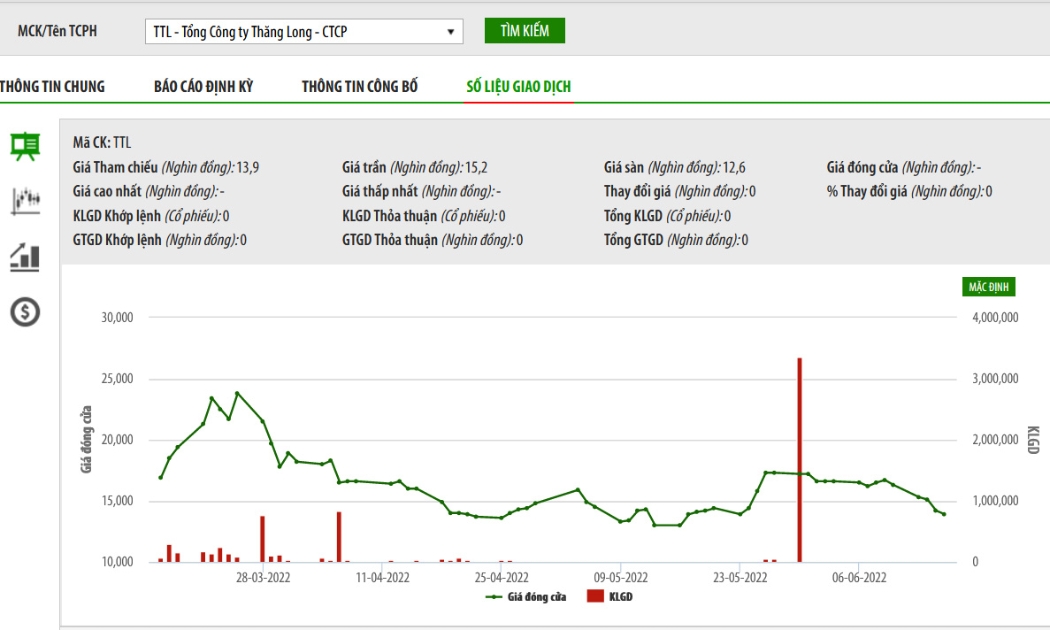Viewport: 1050px width, 630px height.
Task: Select the SỐ LIỆU GIAO DỊCH tab
Action: (519, 86)
